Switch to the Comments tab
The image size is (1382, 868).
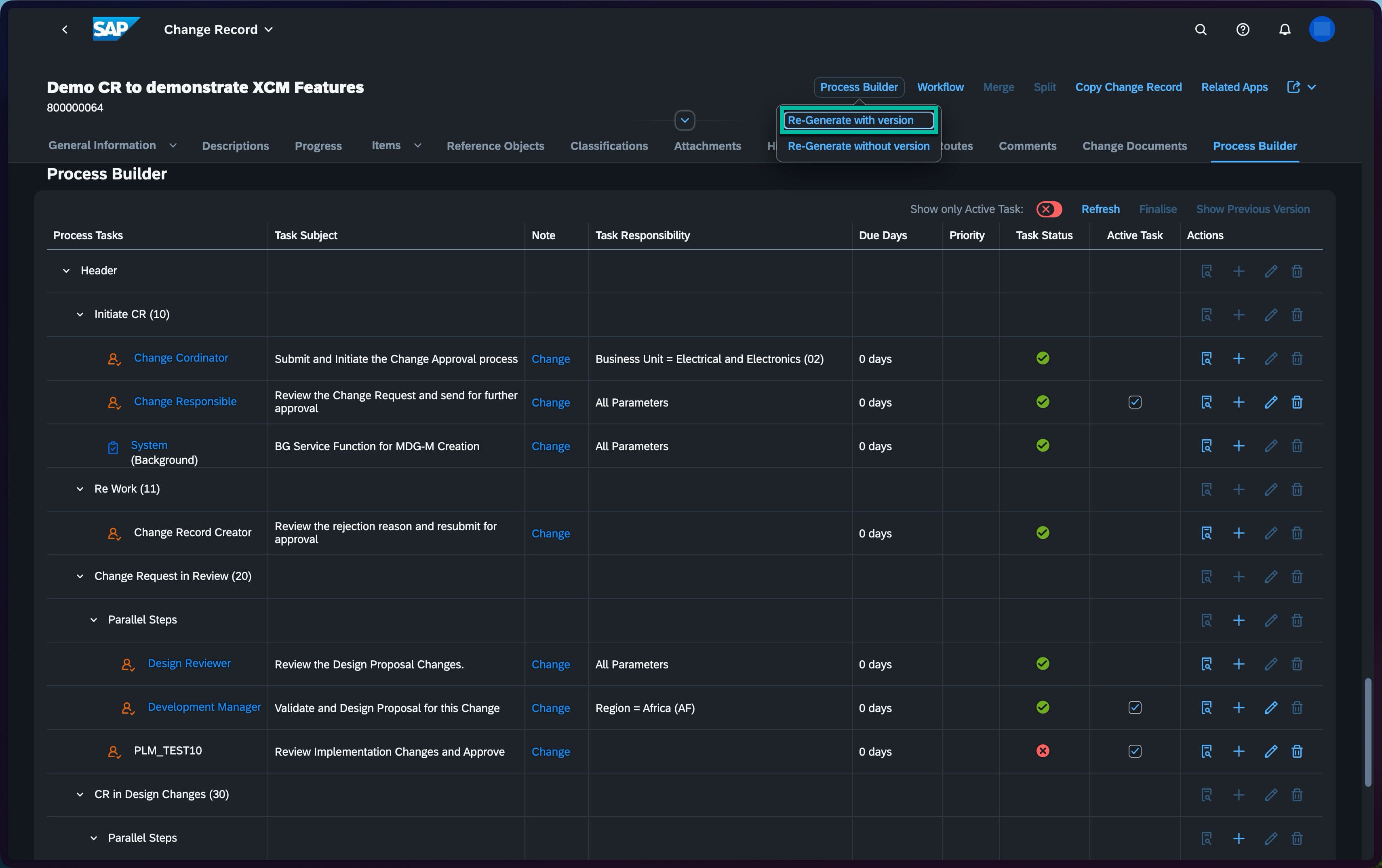pos(1027,146)
